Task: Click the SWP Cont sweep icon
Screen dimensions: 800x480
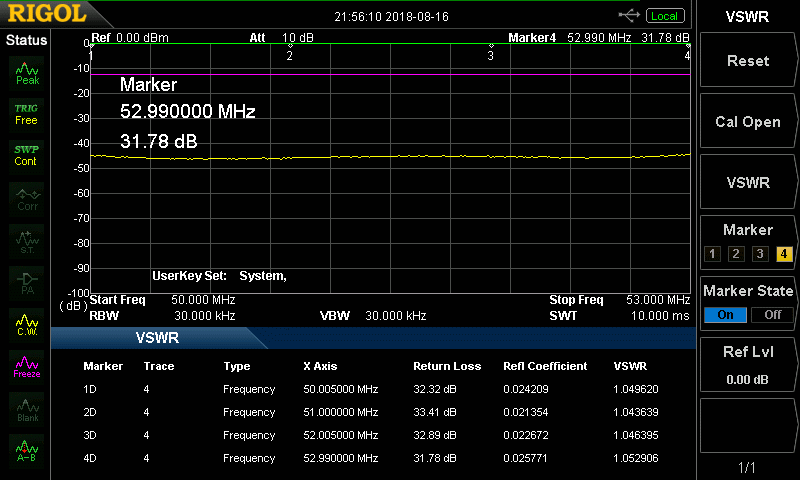Action: 27,155
